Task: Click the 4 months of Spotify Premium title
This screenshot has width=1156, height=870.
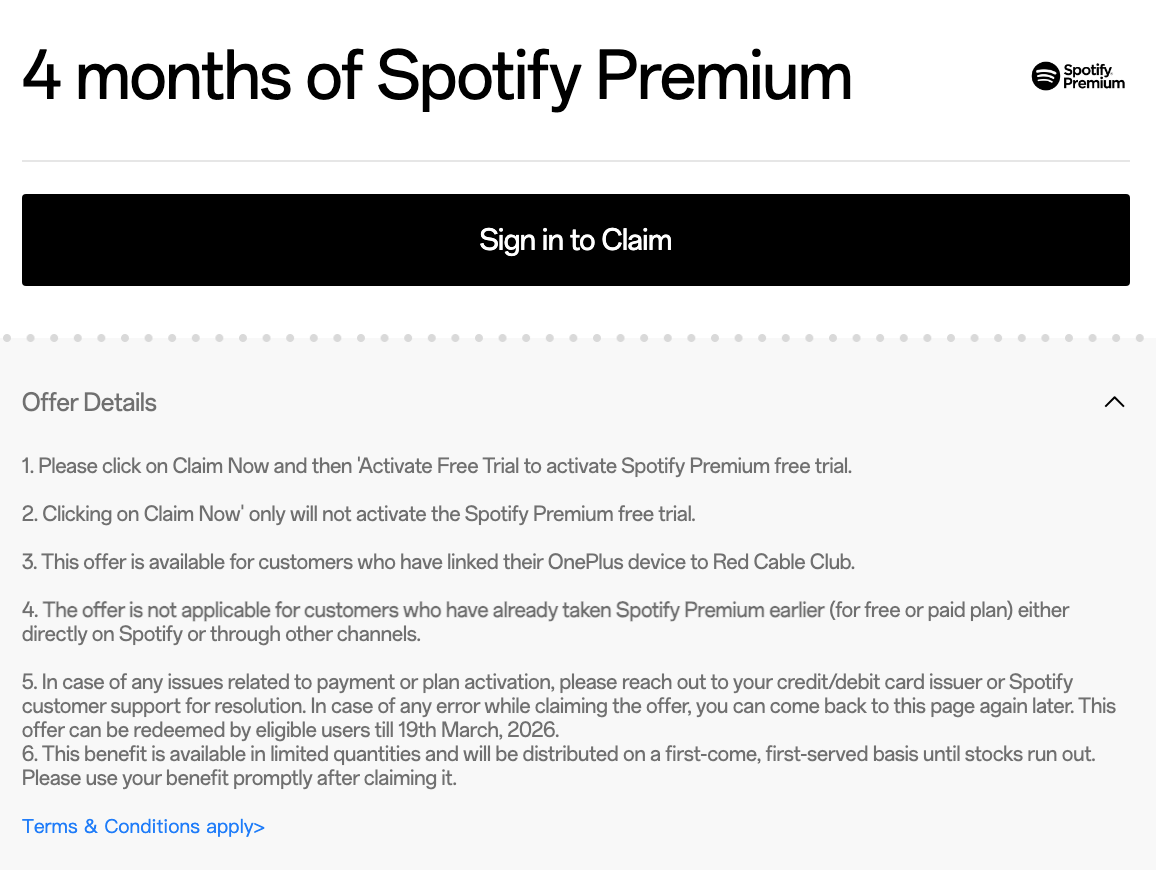Action: [x=436, y=77]
